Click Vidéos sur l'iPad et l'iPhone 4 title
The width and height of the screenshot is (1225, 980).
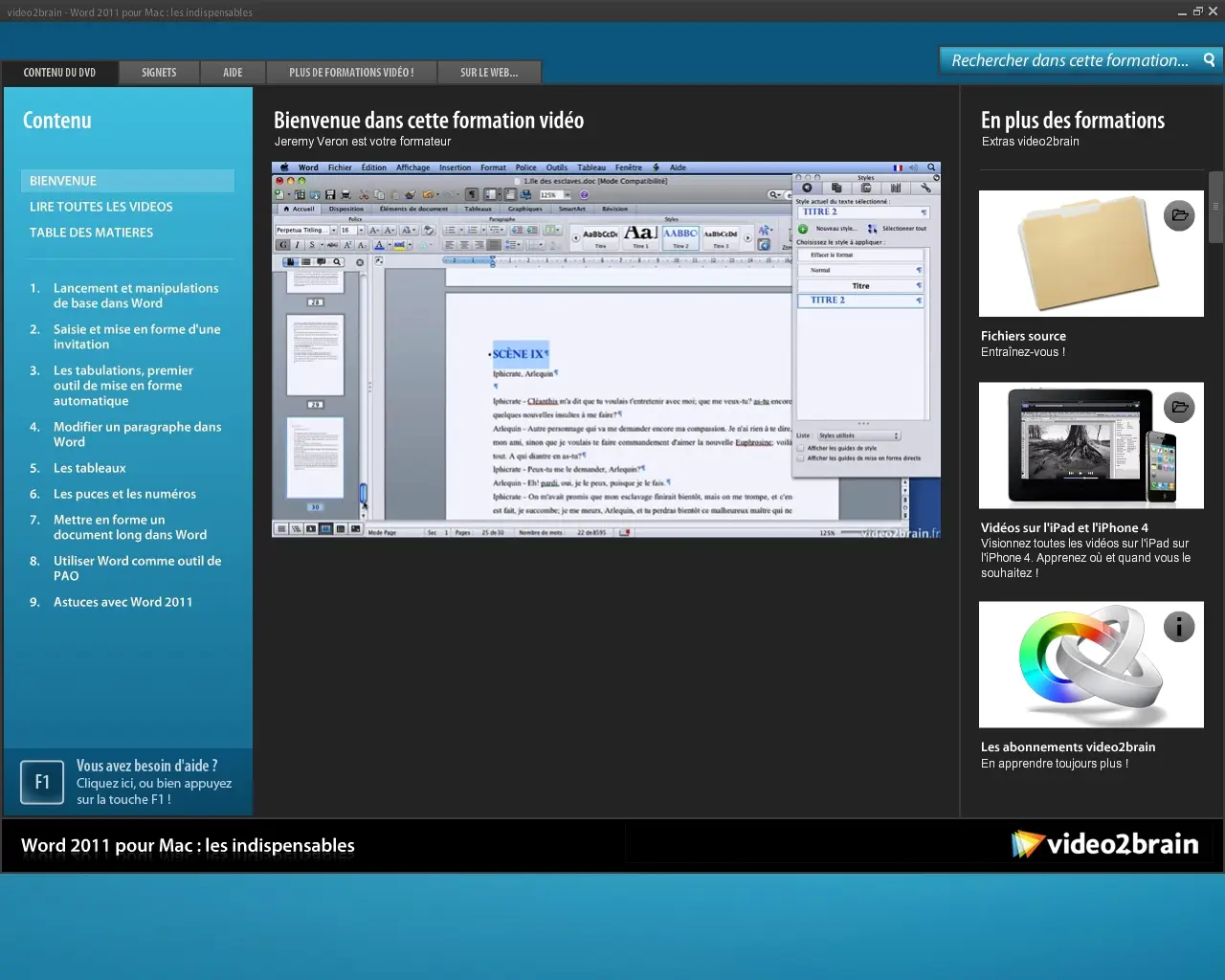pos(1064,527)
